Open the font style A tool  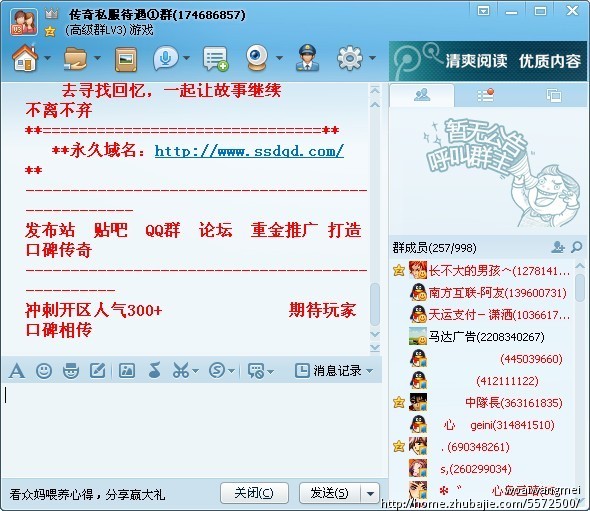[17, 371]
